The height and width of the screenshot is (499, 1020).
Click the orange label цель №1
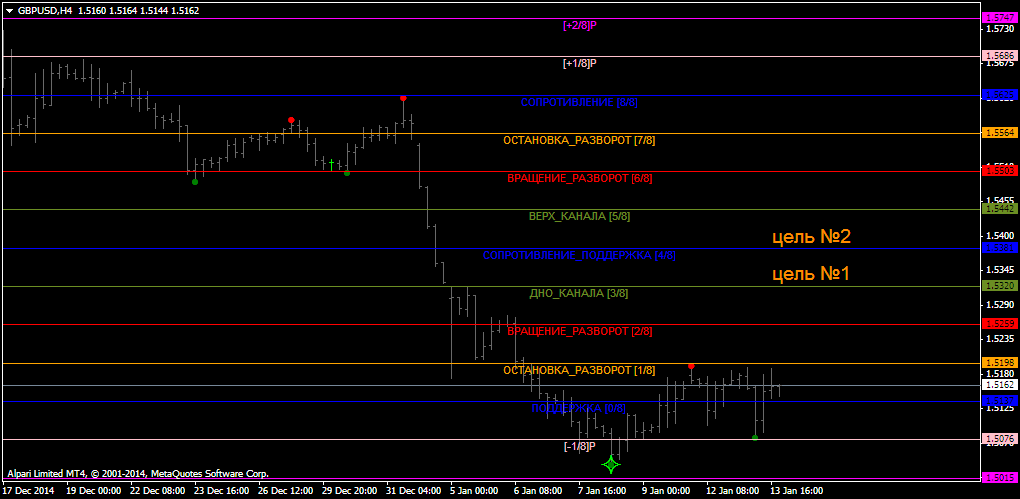coord(811,274)
